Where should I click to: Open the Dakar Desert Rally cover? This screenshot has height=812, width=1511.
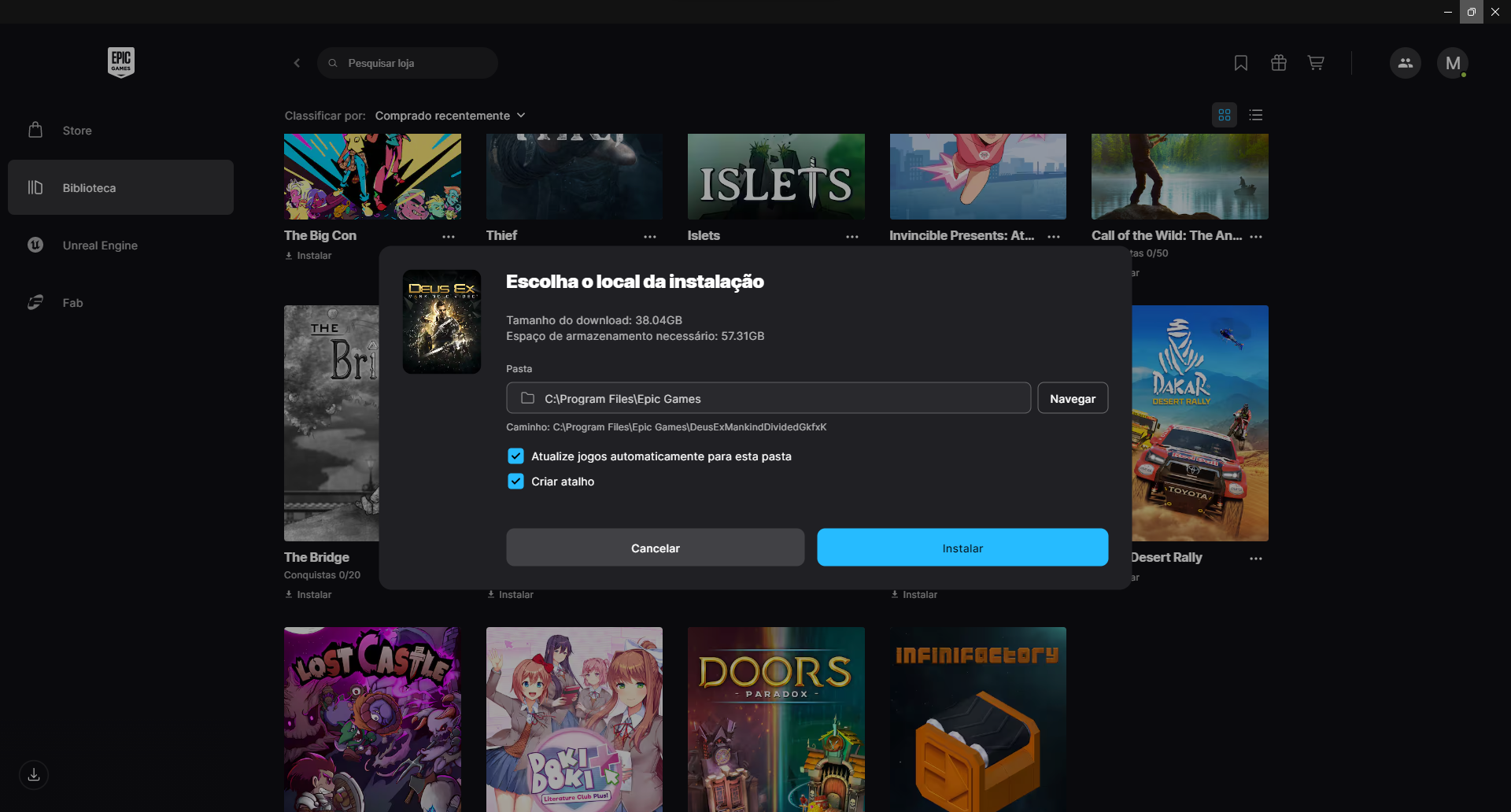pyautogui.click(x=1200, y=423)
